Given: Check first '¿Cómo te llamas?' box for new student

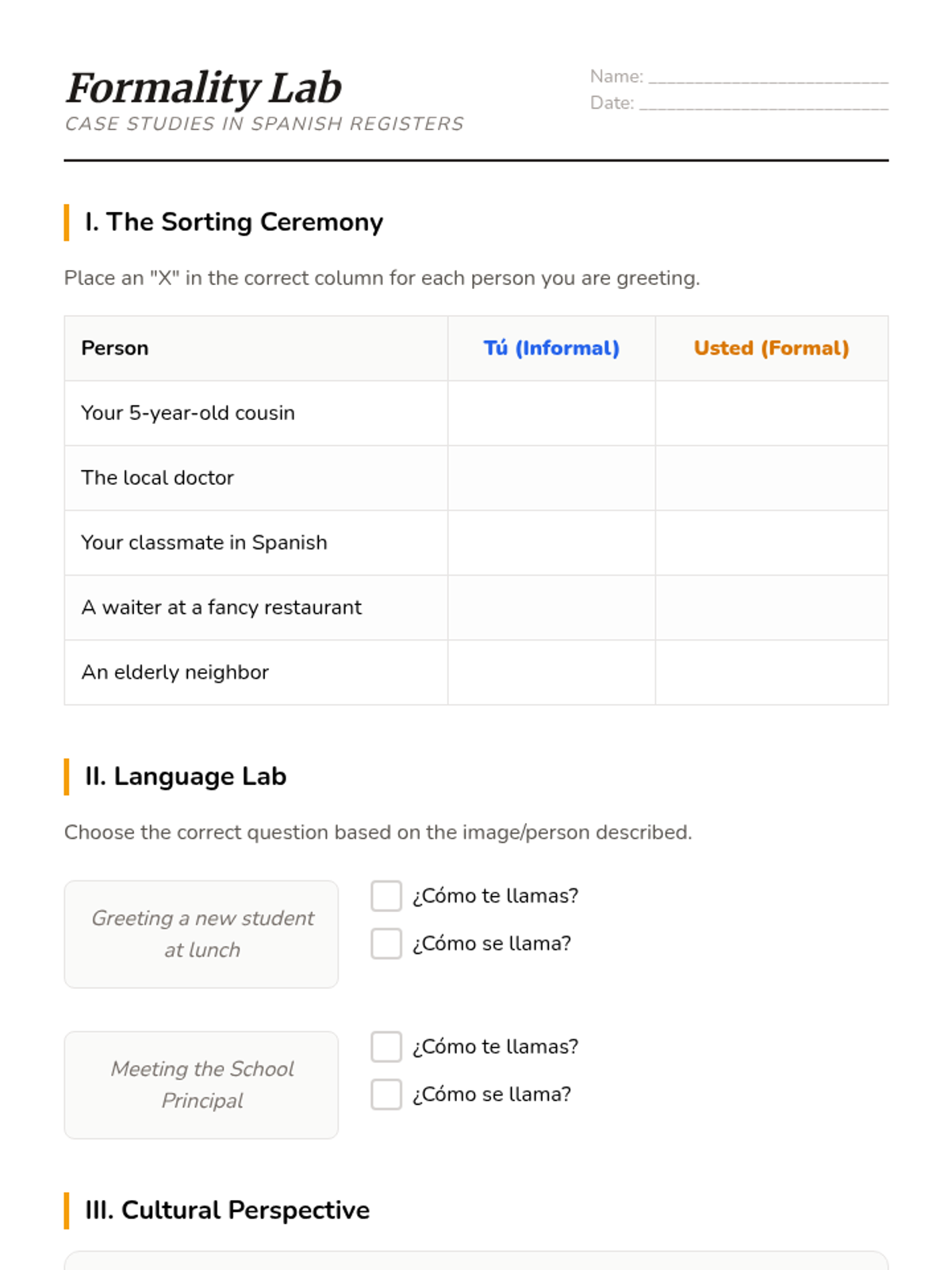Looking at the screenshot, I should [x=386, y=896].
